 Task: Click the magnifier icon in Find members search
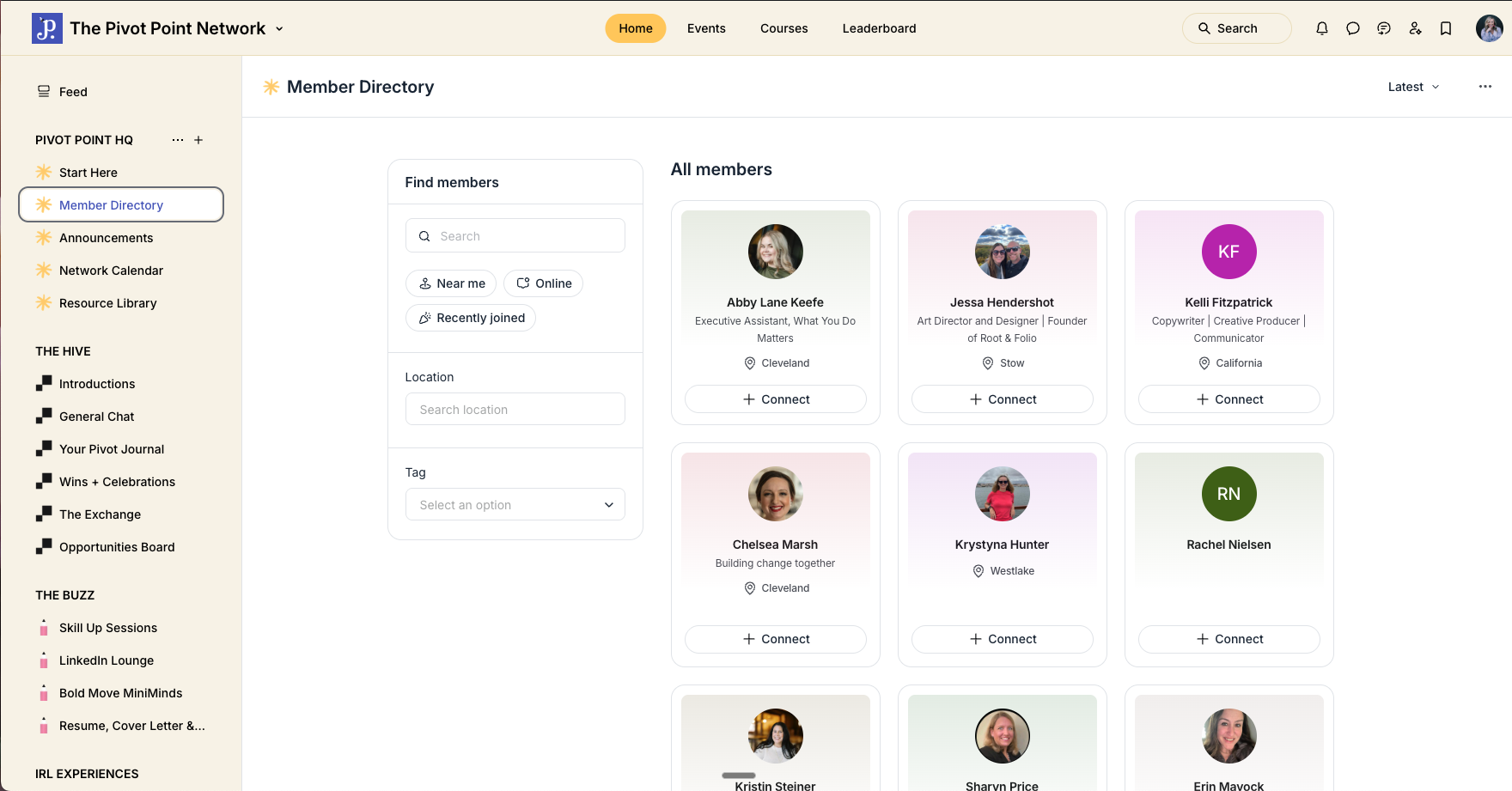tap(424, 236)
